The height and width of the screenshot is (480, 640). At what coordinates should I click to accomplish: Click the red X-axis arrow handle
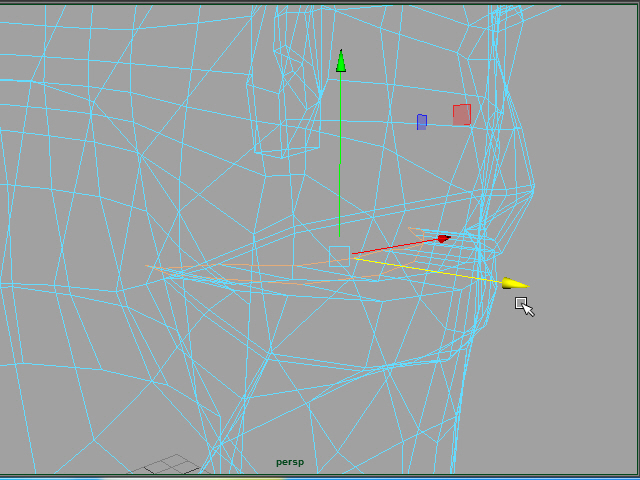pos(444,238)
